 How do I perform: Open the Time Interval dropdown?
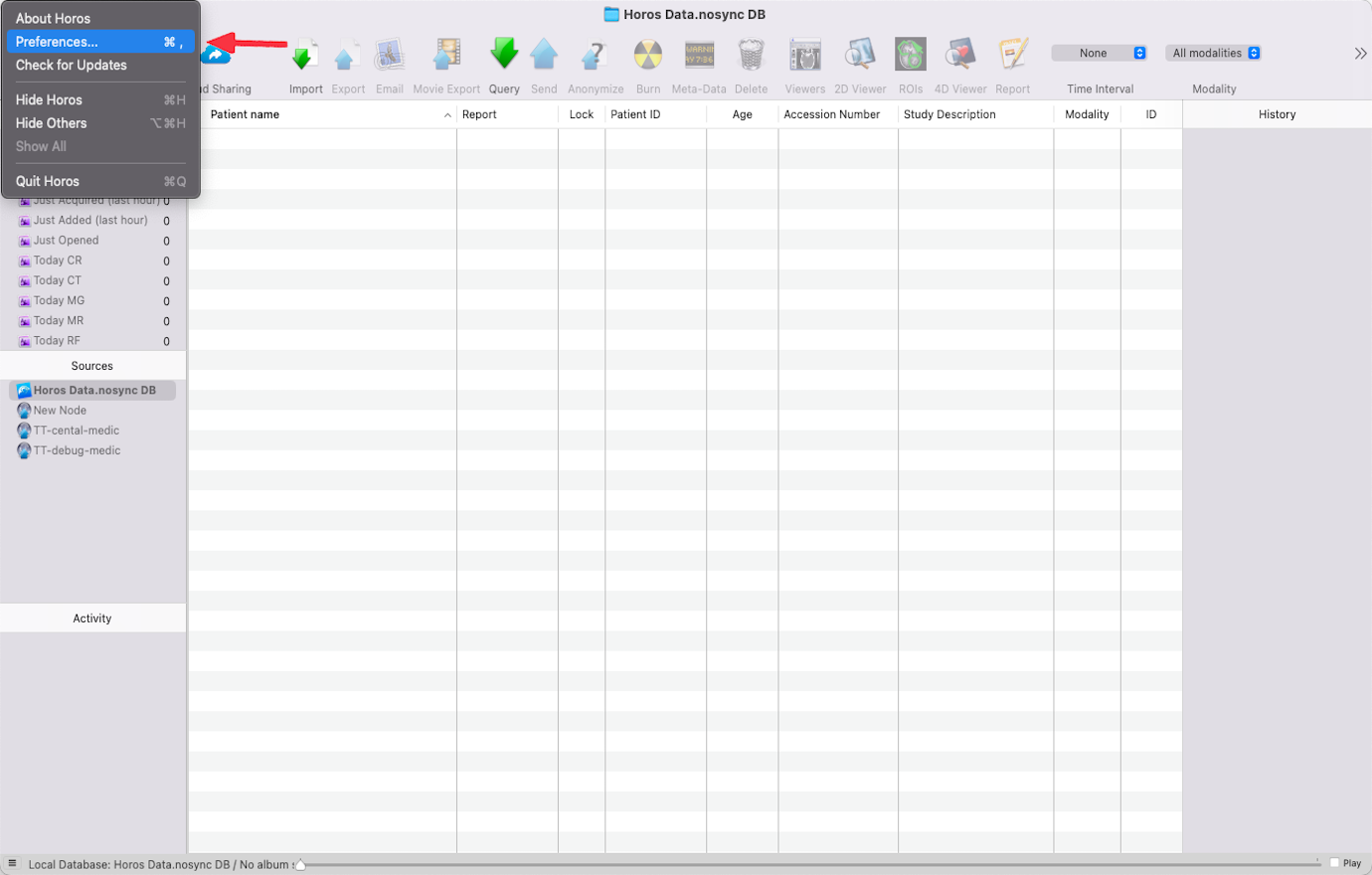(1099, 52)
